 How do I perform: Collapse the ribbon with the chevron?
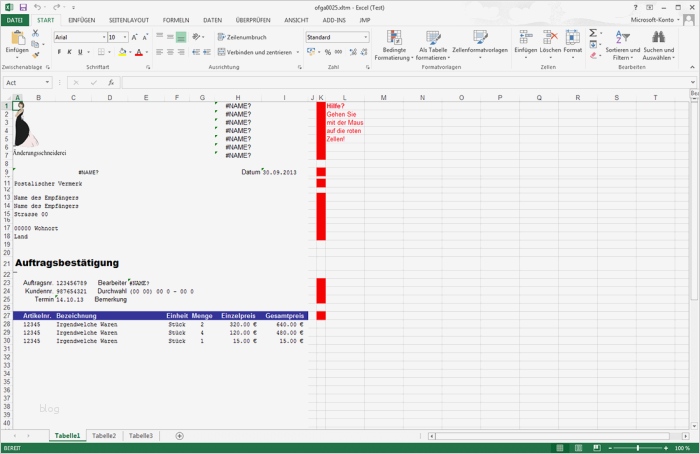pos(692,67)
